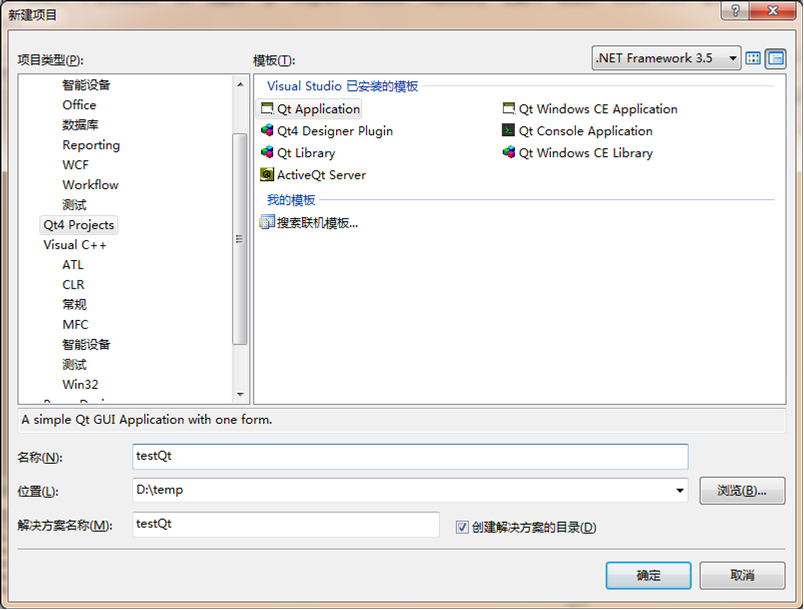804x610 pixels.
Task: Select Office in project types
Action: point(79,105)
